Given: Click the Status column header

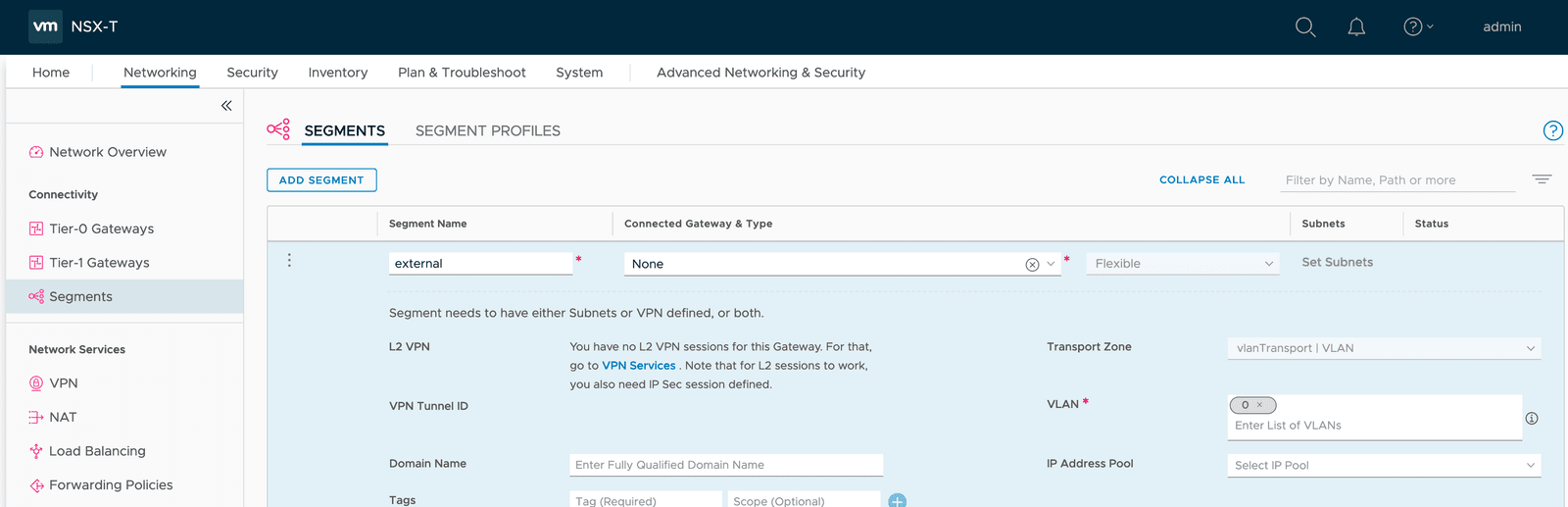Looking at the screenshot, I should (x=1431, y=224).
